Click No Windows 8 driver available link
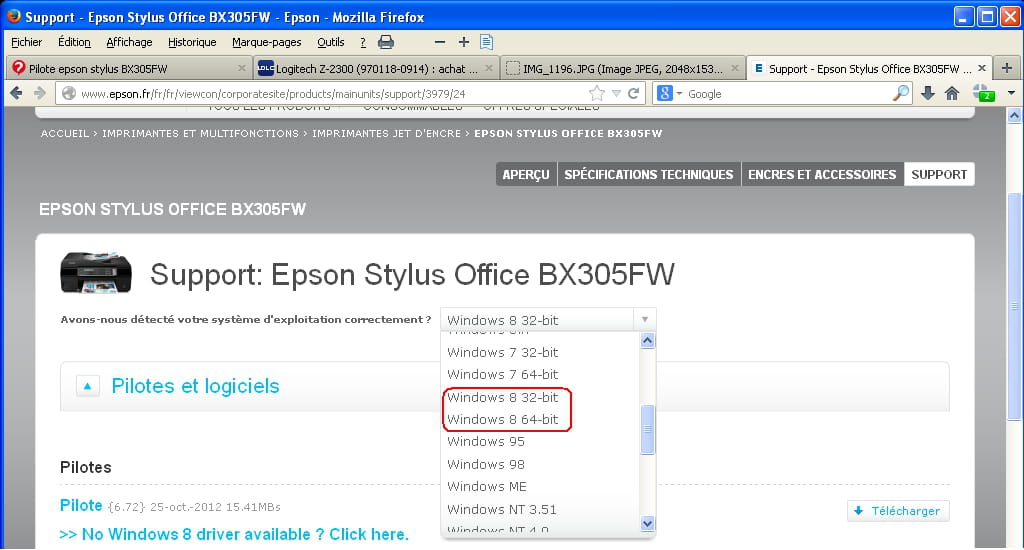This screenshot has width=1024, height=550. coord(234,534)
